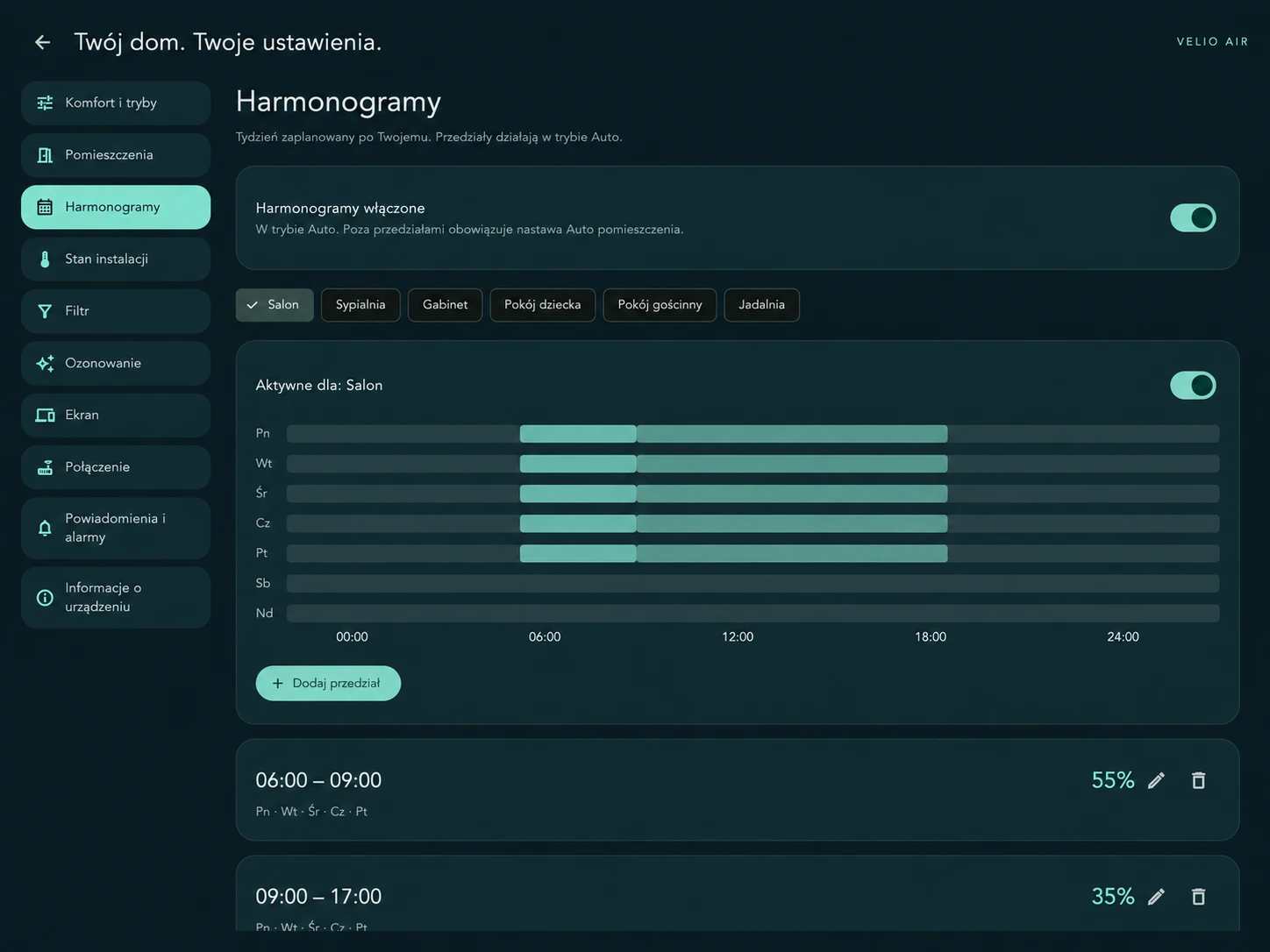Open Połączenie settings

pos(116,467)
